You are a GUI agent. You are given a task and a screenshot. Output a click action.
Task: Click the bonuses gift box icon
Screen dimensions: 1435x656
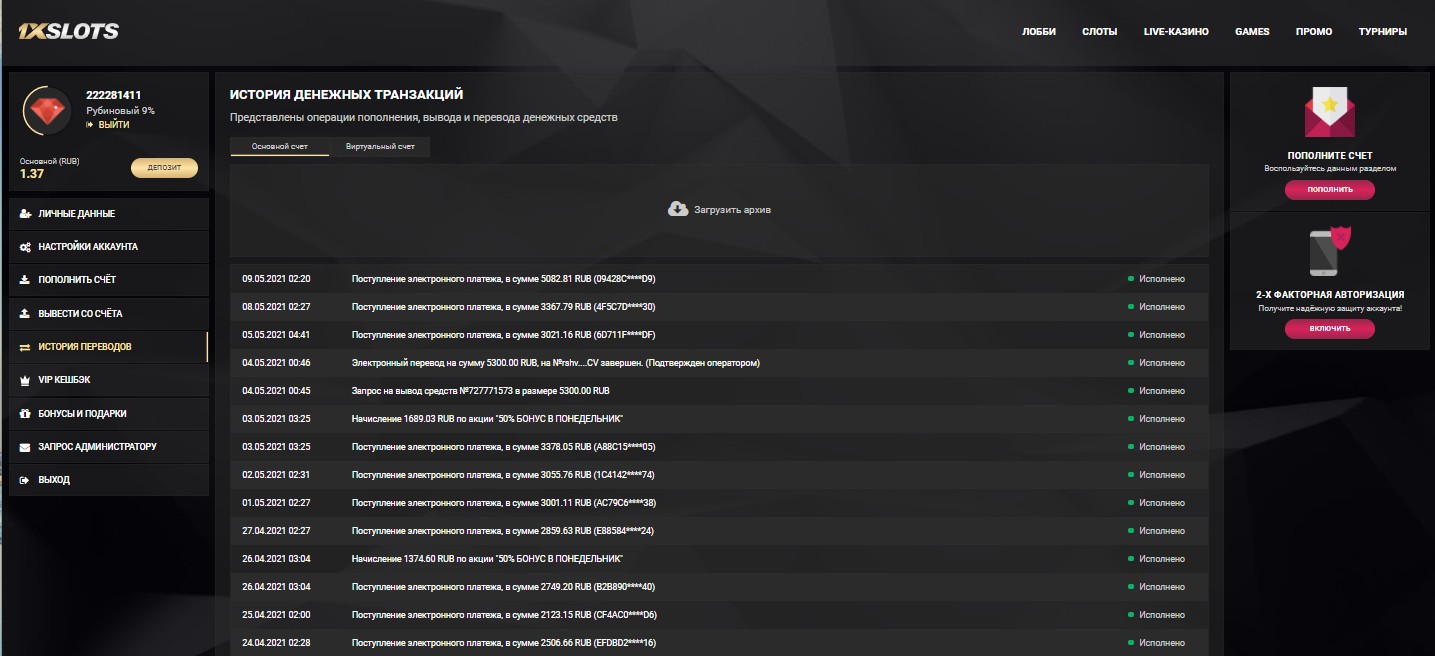pos(25,414)
